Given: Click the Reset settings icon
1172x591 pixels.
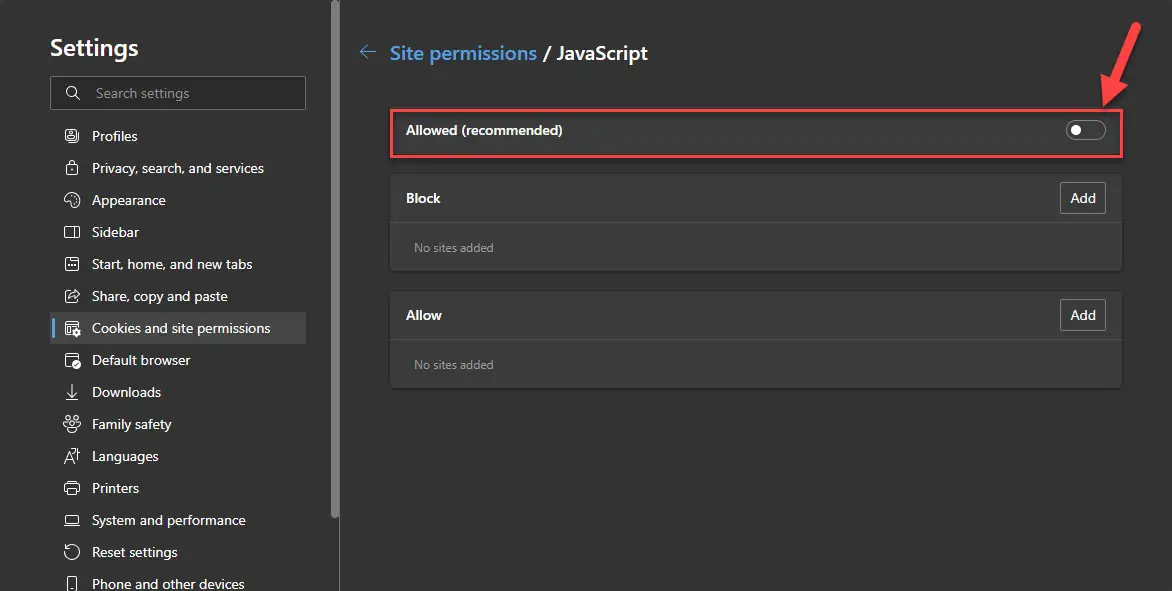Looking at the screenshot, I should pos(72,552).
